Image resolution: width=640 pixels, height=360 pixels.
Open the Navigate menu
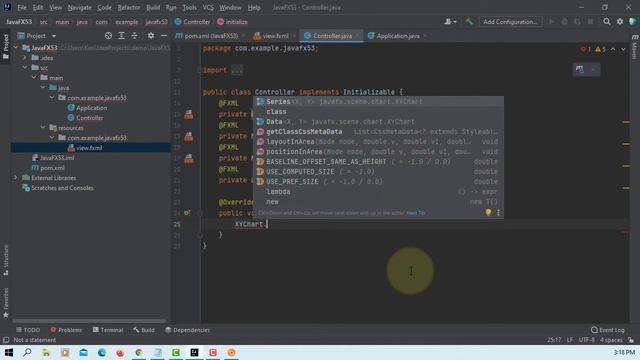click(80, 7)
